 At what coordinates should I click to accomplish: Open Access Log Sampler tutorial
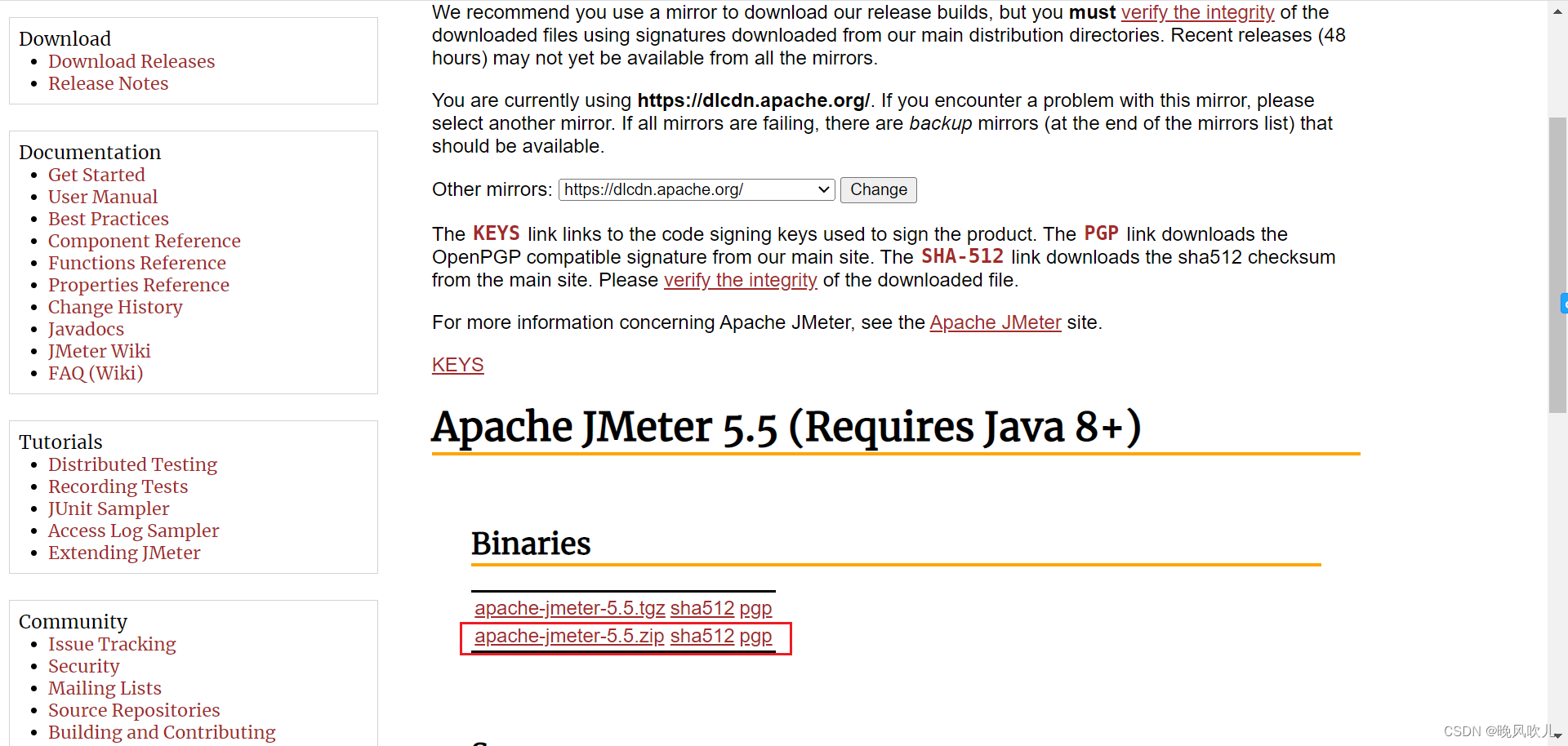tap(134, 531)
